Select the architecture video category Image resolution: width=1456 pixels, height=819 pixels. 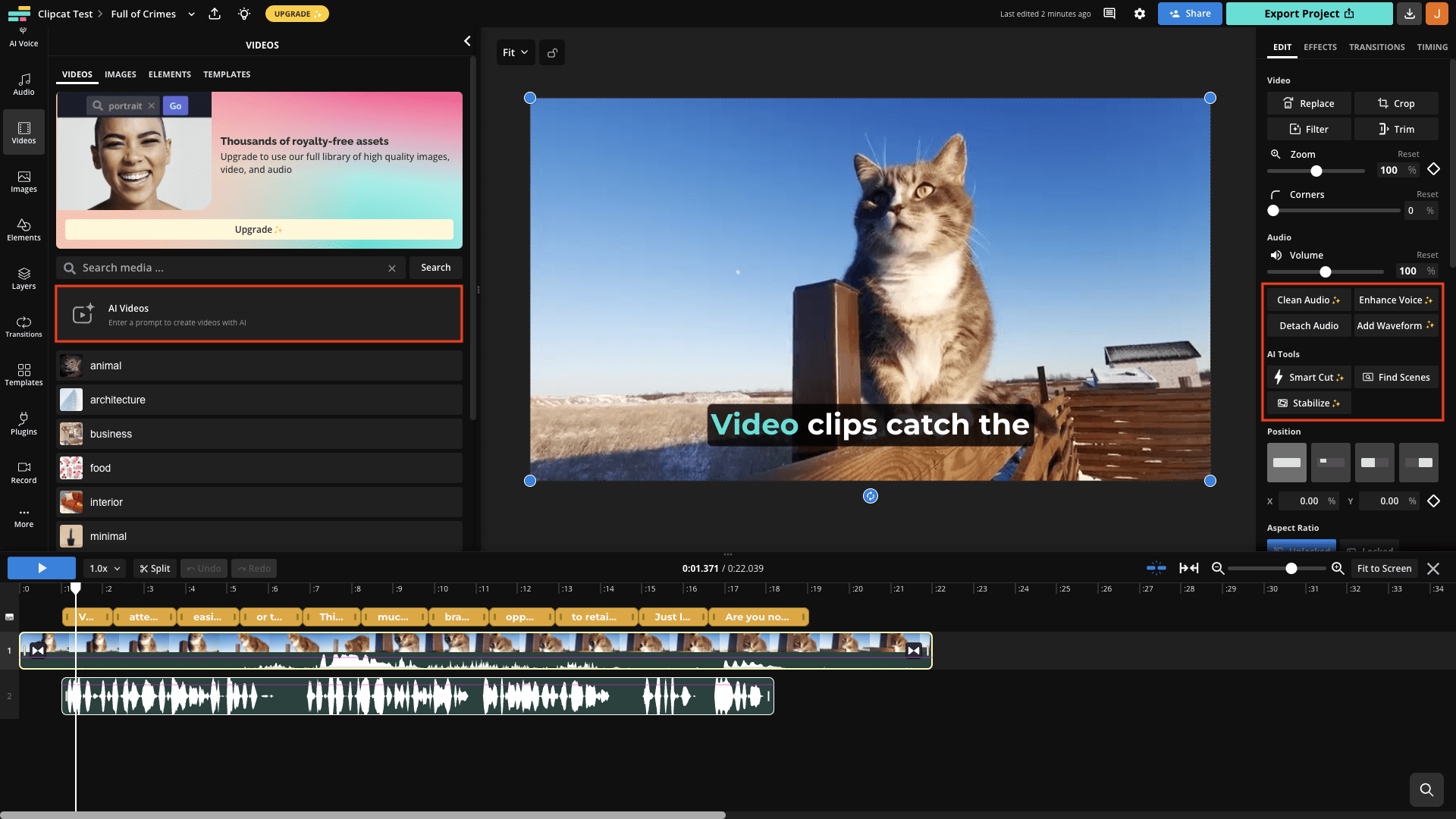pos(259,400)
